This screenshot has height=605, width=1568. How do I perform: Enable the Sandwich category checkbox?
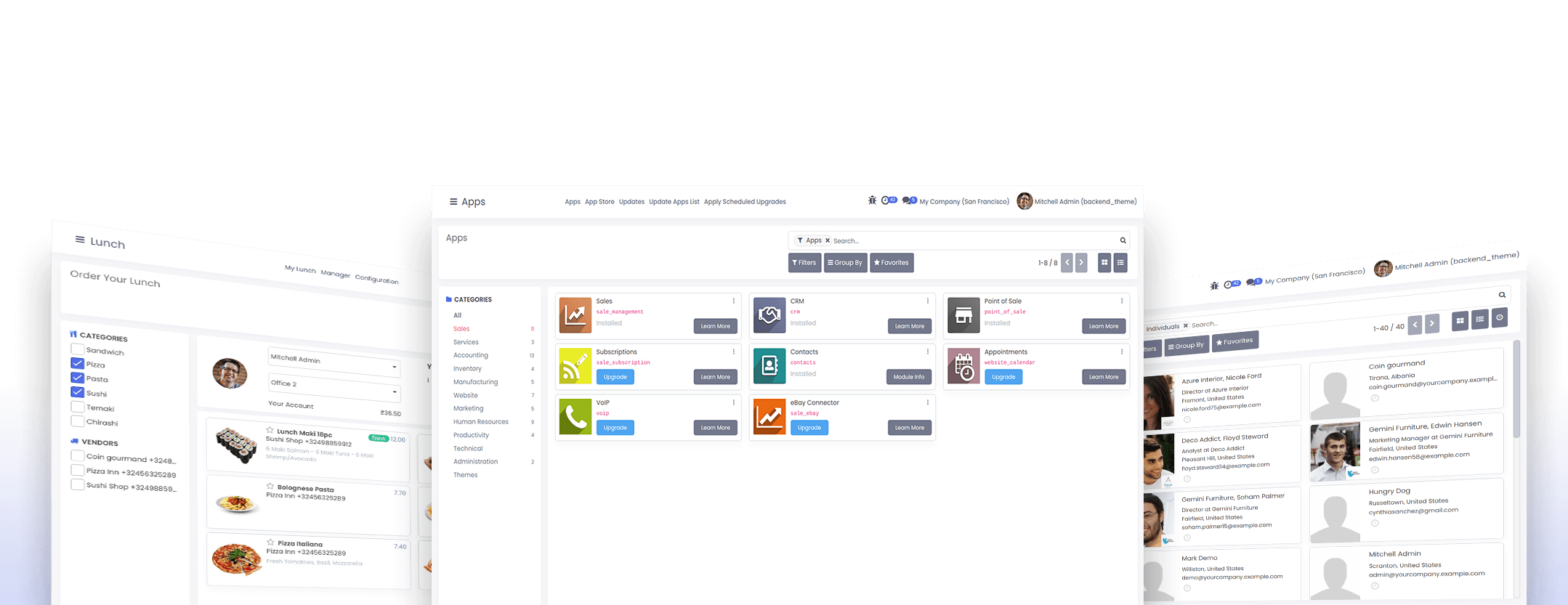click(x=77, y=349)
